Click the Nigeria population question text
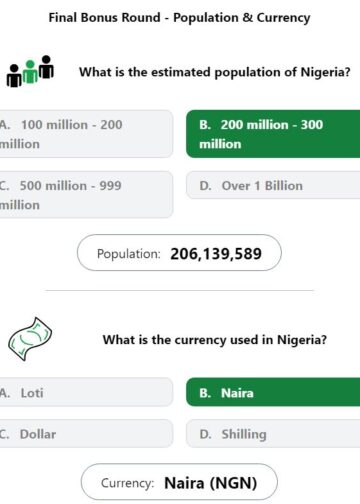 (x=215, y=72)
